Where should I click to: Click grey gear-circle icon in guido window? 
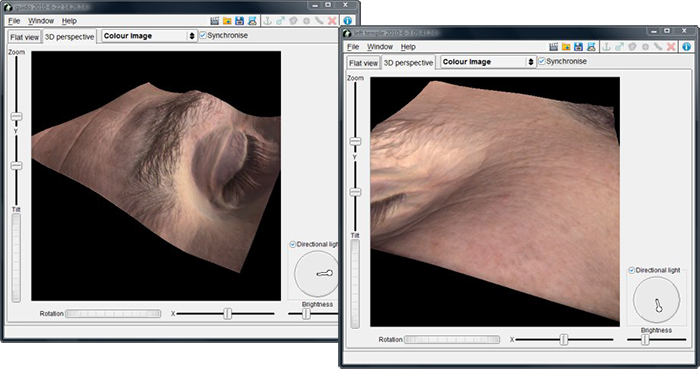tap(306, 21)
